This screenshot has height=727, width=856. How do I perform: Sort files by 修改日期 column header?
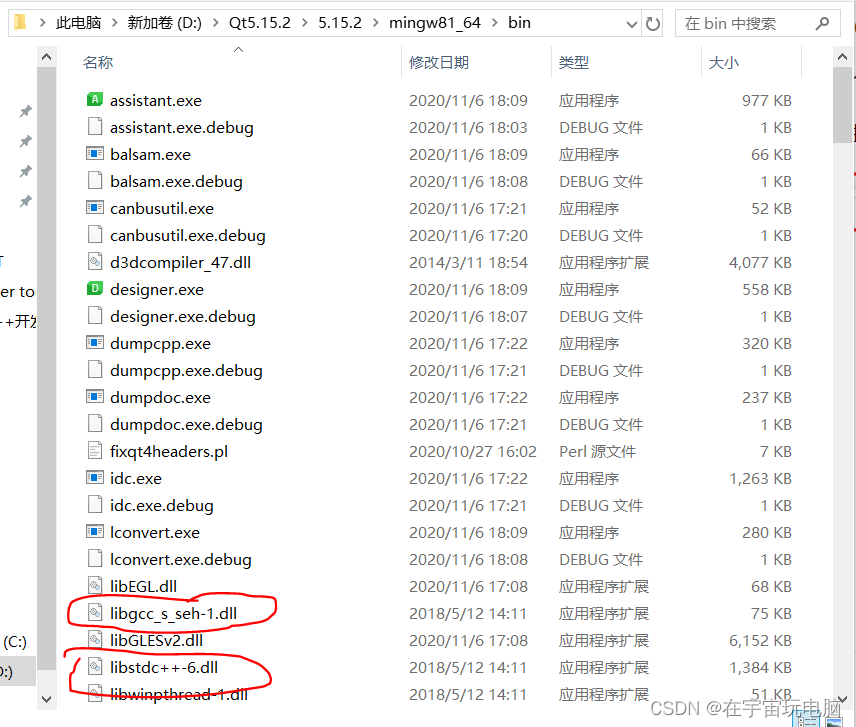(x=440, y=62)
